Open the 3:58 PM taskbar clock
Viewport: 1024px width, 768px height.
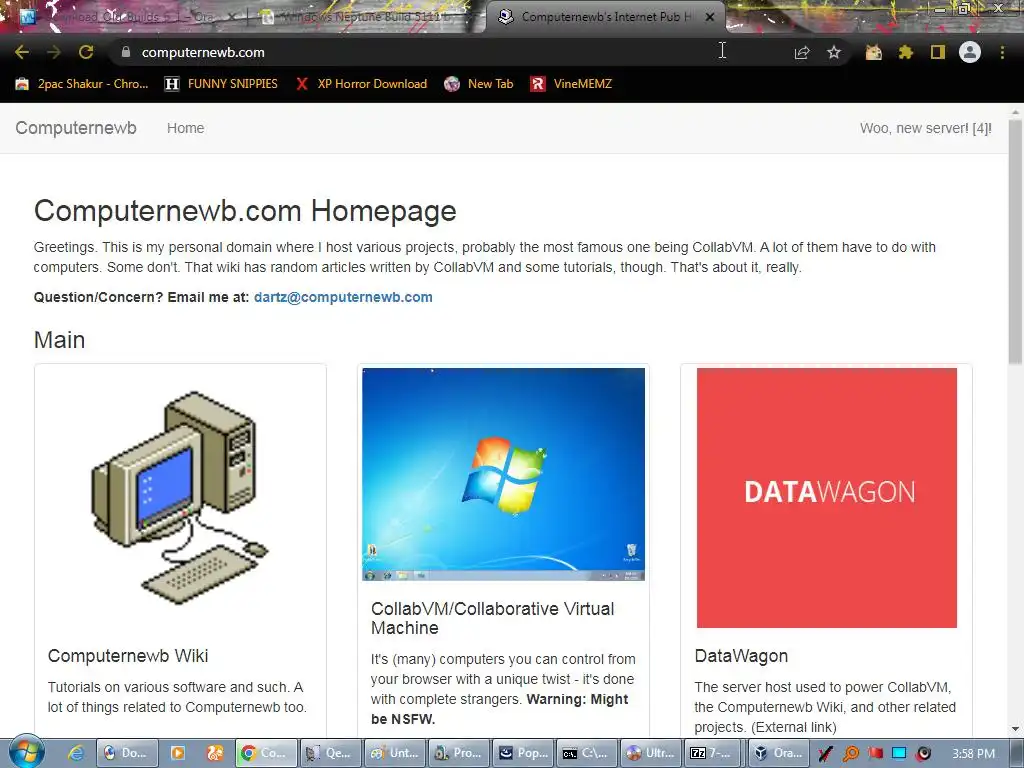(x=973, y=754)
